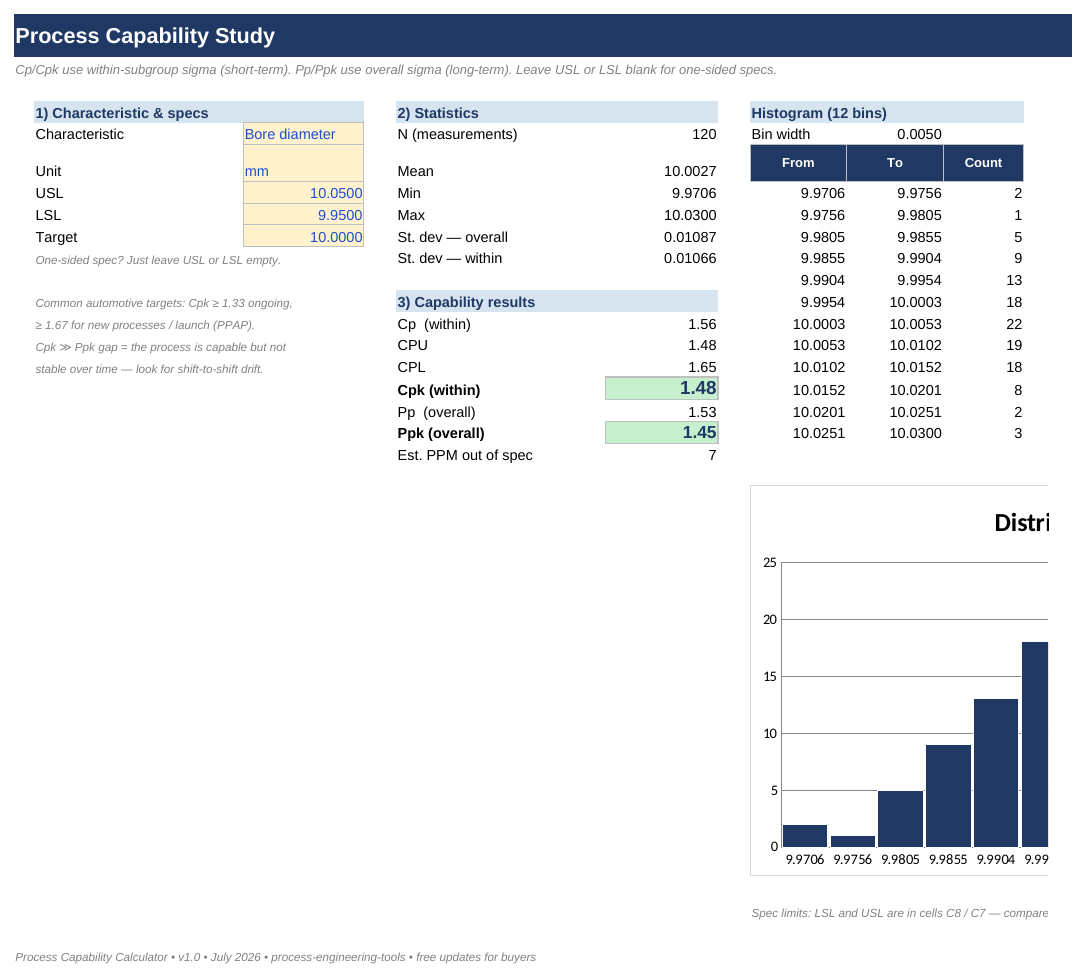Image resolution: width=1086 pixels, height=978 pixels.
Task: Click the Process Capability Study title
Action: (x=145, y=35)
